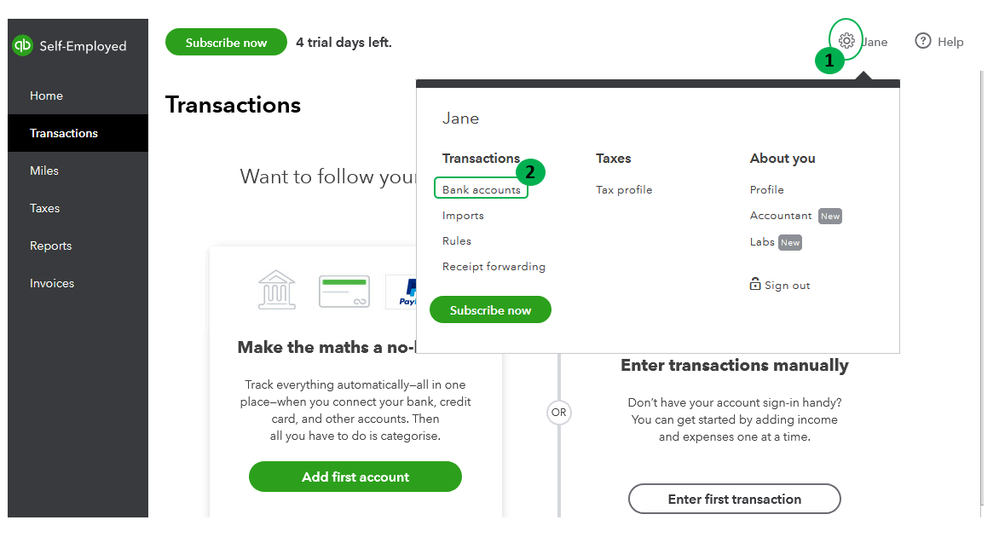Open Accountant link in About you
The height and width of the screenshot is (555, 999).
[781, 216]
